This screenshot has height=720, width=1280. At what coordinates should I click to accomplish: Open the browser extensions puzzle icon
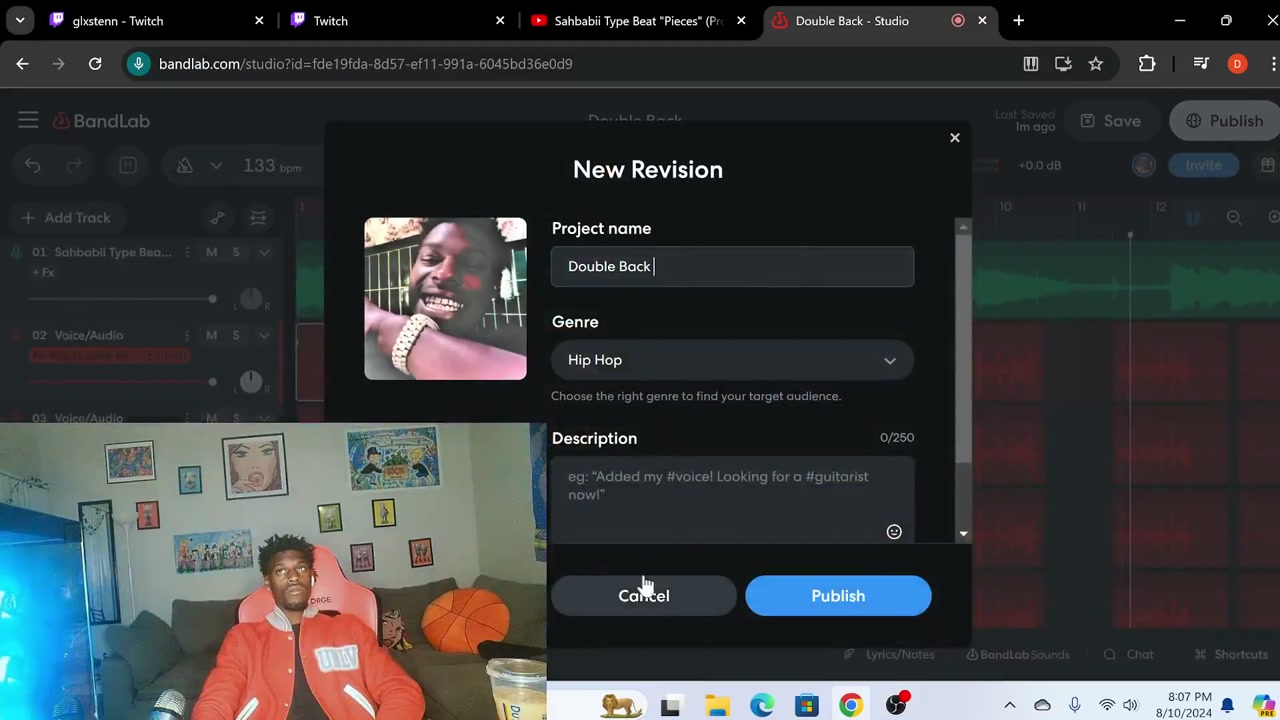(x=1147, y=64)
